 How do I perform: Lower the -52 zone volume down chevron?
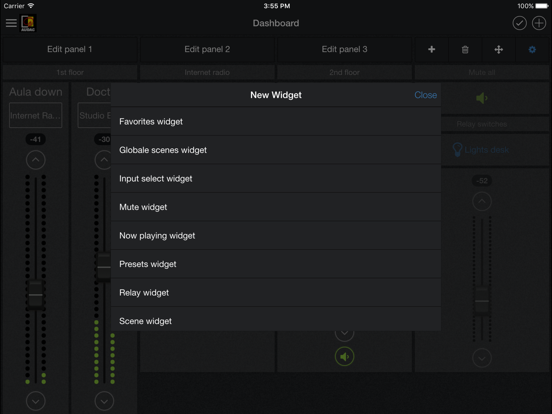pos(482,358)
